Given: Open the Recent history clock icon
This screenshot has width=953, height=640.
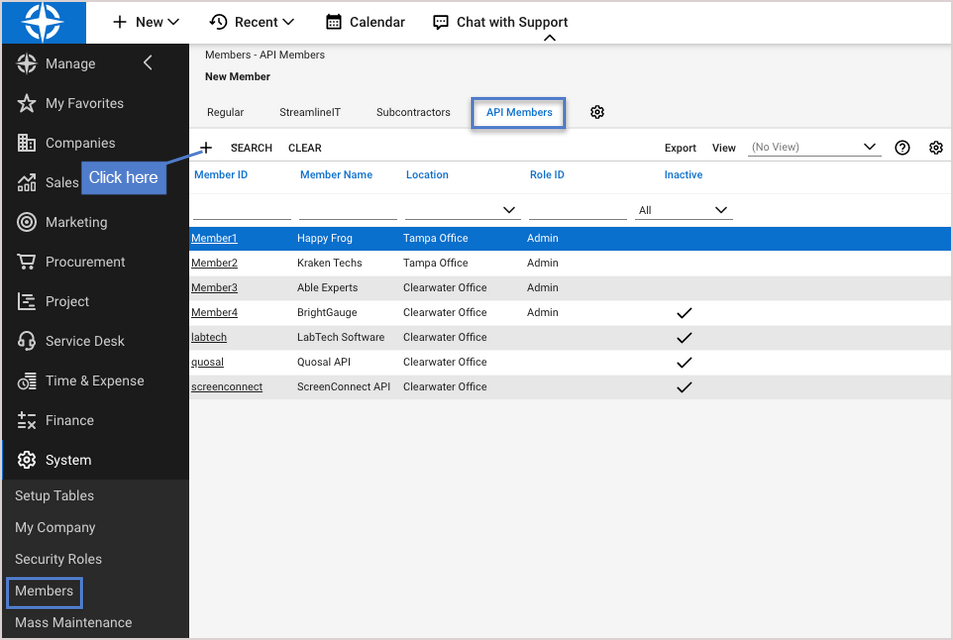Looking at the screenshot, I should click(218, 22).
